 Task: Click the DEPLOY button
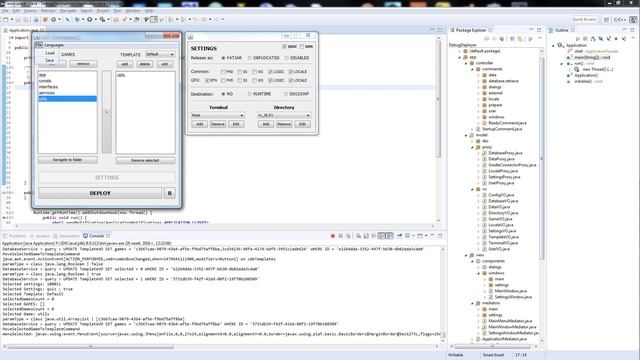pos(100,193)
